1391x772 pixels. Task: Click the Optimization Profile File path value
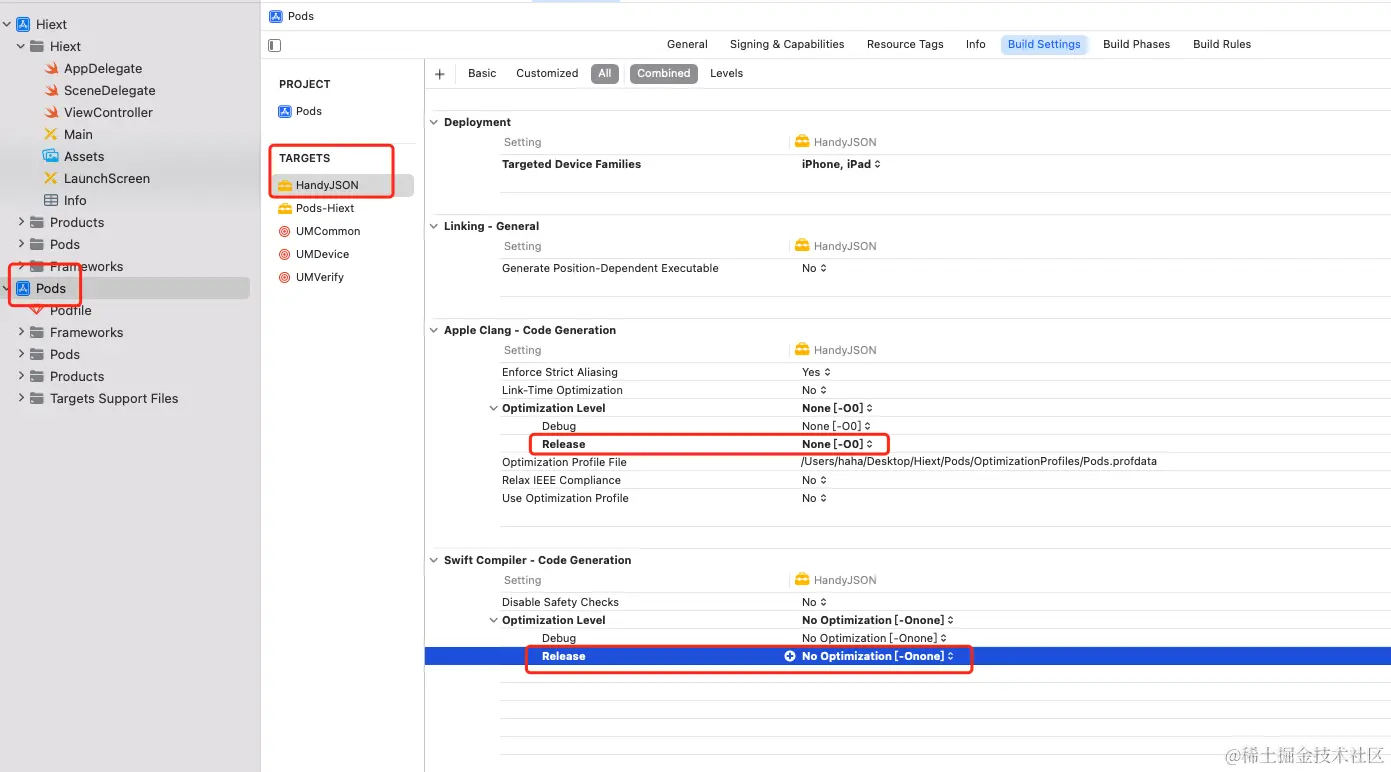click(979, 462)
